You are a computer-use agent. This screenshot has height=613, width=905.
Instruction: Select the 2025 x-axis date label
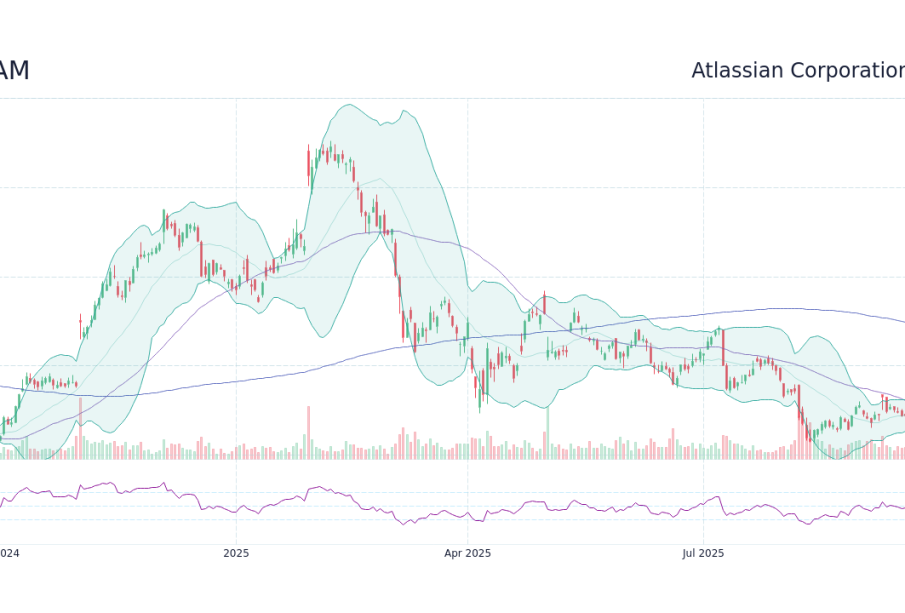(x=236, y=554)
